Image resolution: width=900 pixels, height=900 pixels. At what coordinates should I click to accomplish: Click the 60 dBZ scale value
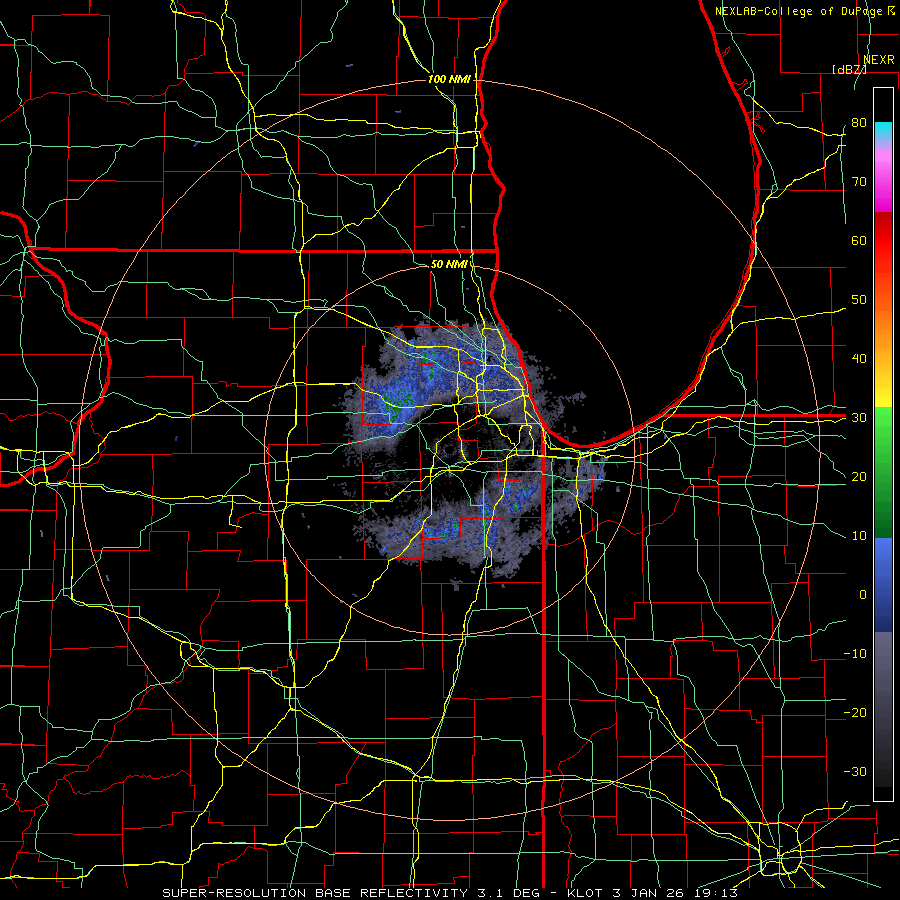[859, 240]
